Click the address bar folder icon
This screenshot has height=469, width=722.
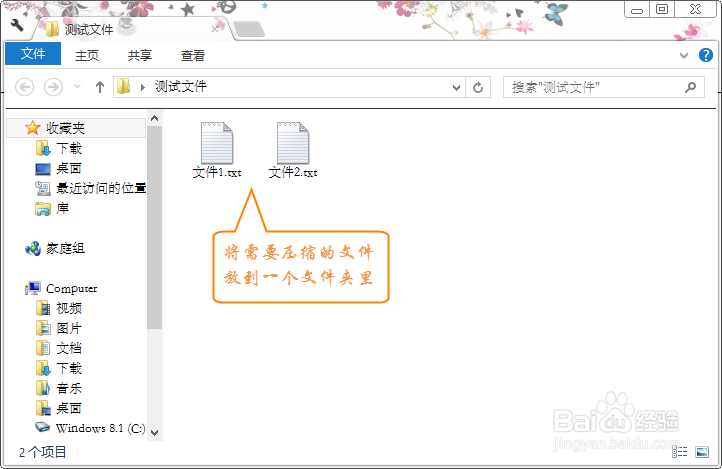[x=123, y=87]
